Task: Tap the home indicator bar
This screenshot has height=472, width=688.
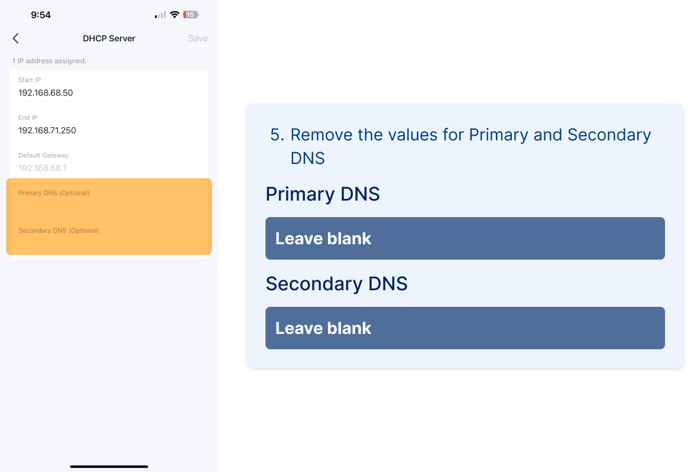Action: tap(109, 466)
